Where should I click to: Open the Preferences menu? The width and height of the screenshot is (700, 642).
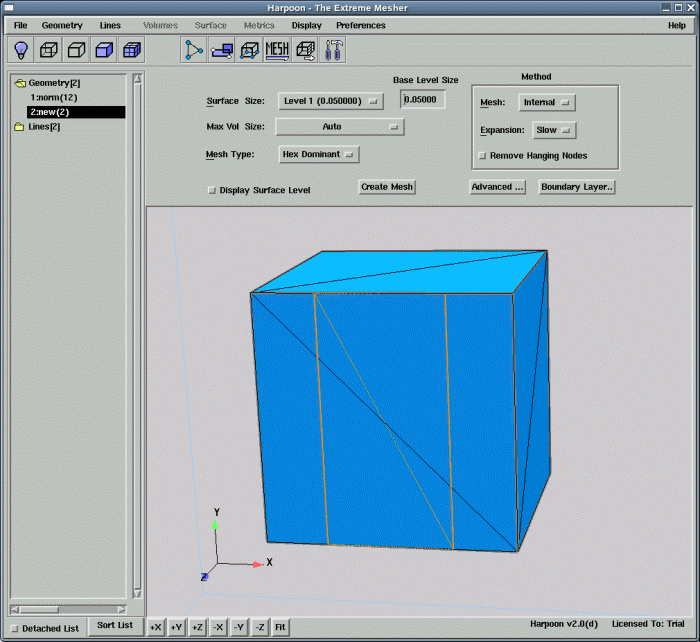(x=361, y=25)
